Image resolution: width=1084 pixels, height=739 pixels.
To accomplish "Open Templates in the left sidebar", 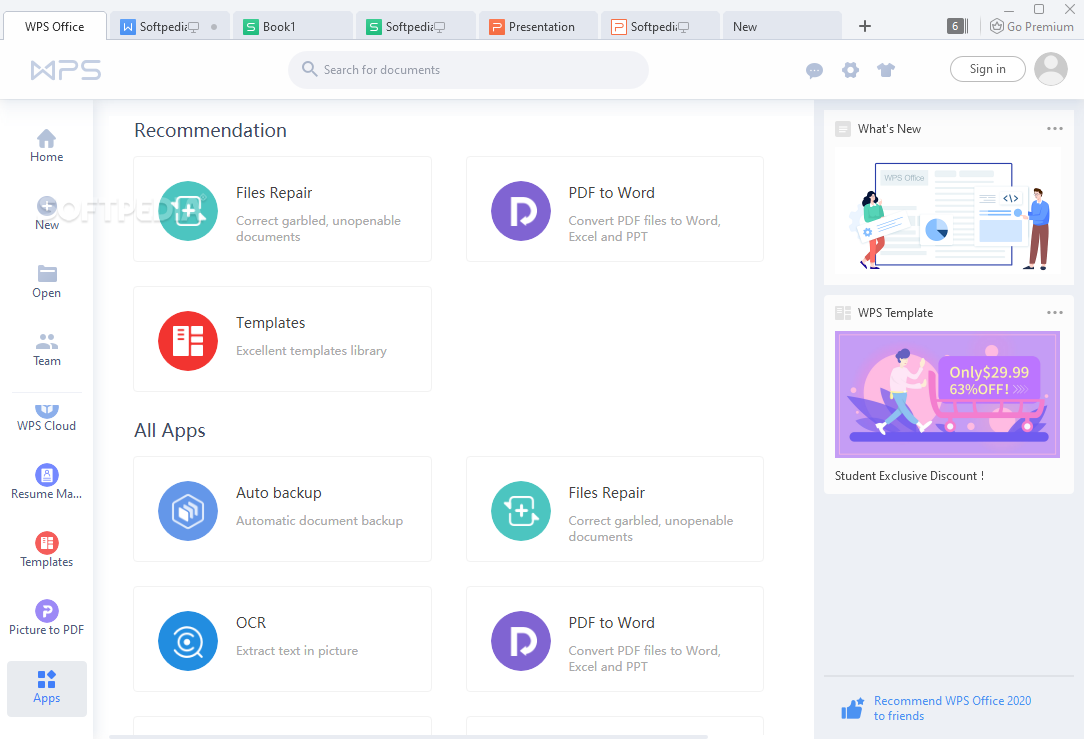I will [46, 550].
